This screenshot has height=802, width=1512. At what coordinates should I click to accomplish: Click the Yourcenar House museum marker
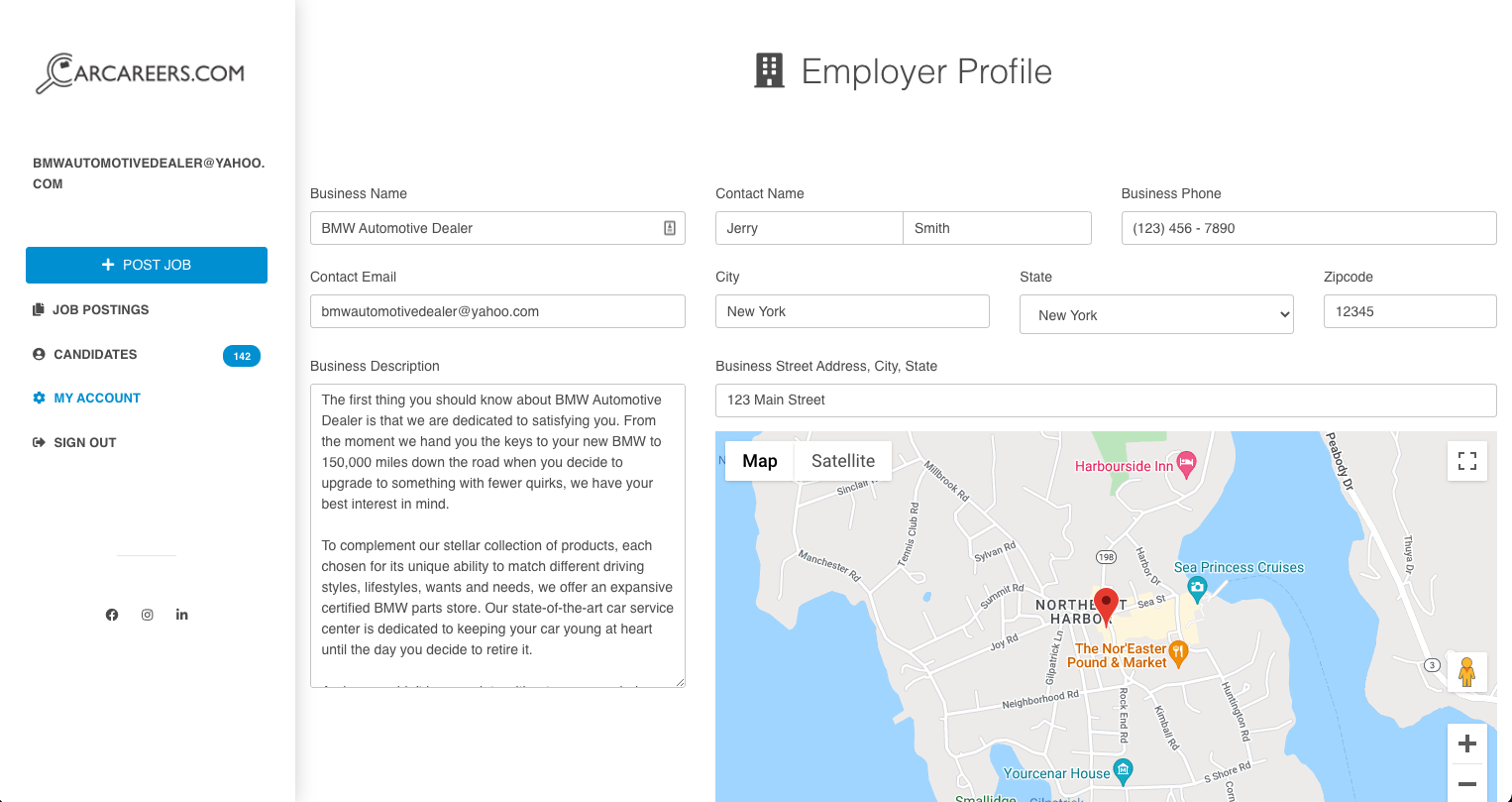coord(1123,771)
